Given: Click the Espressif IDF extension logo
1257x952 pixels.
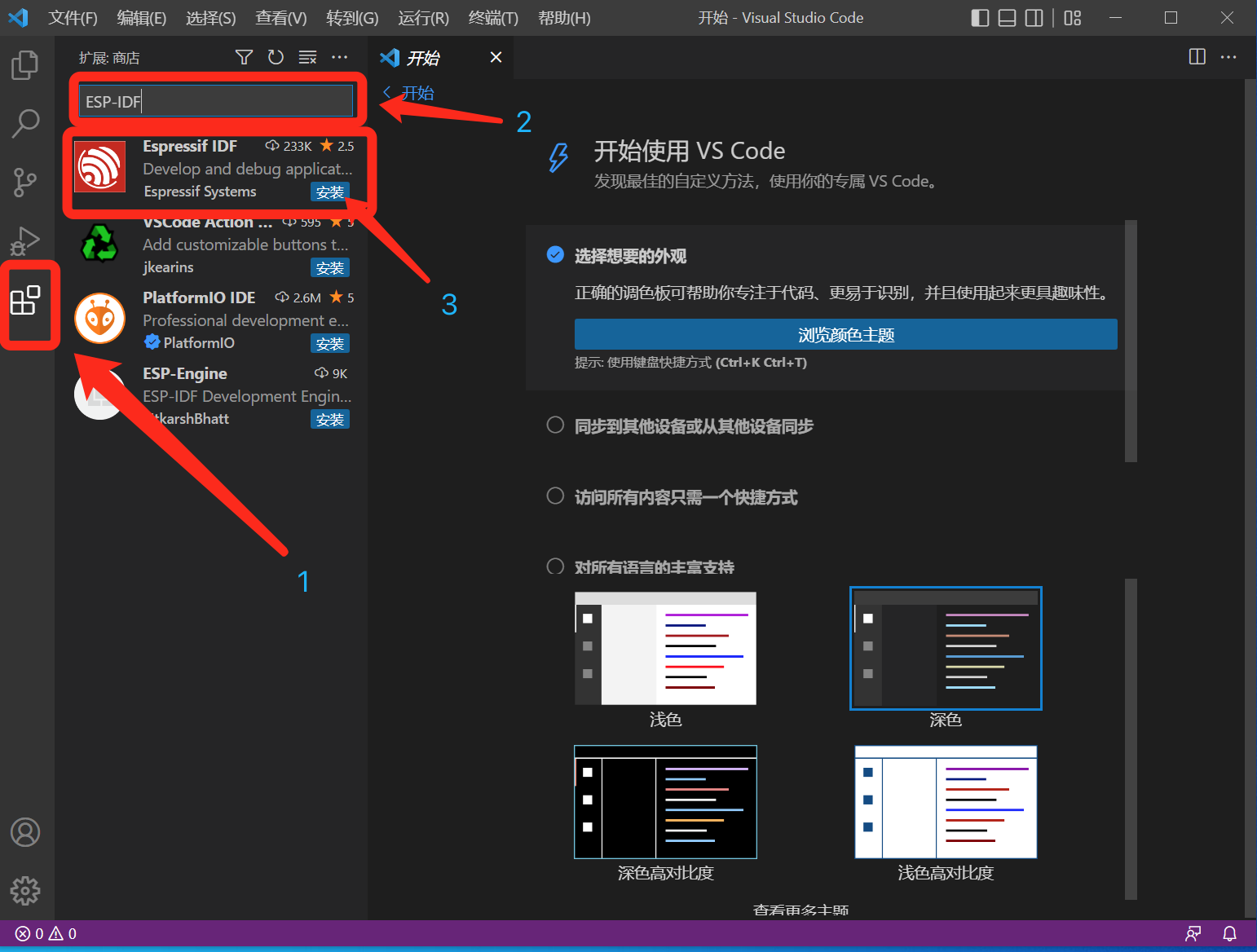Looking at the screenshot, I should [99, 167].
